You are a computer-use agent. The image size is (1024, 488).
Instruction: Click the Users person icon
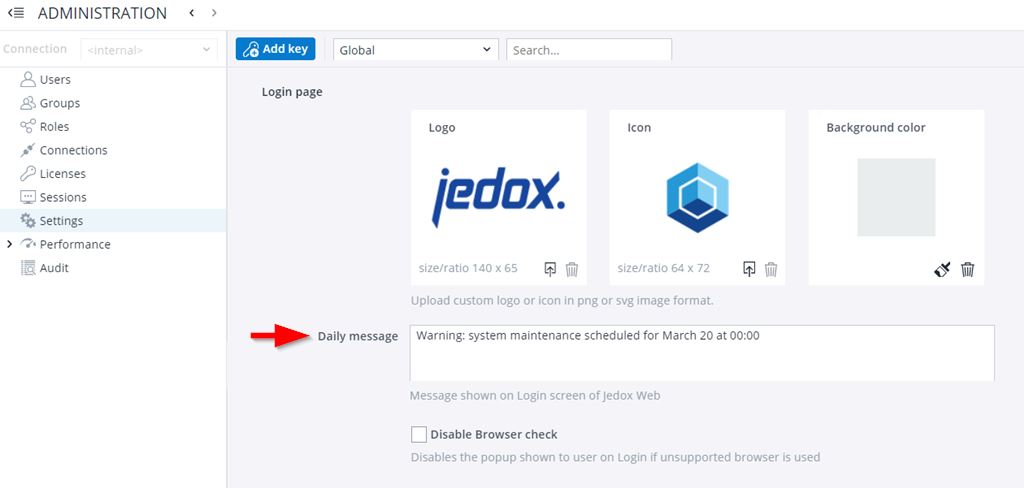tap(27, 79)
